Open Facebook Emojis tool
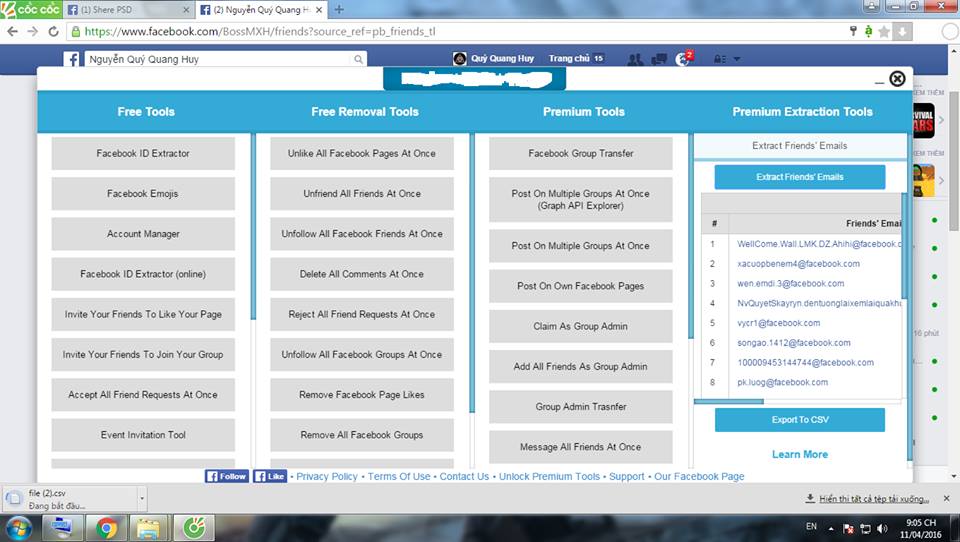This screenshot has width=960, height=542. pyautogui.click(x=143, y=194)
